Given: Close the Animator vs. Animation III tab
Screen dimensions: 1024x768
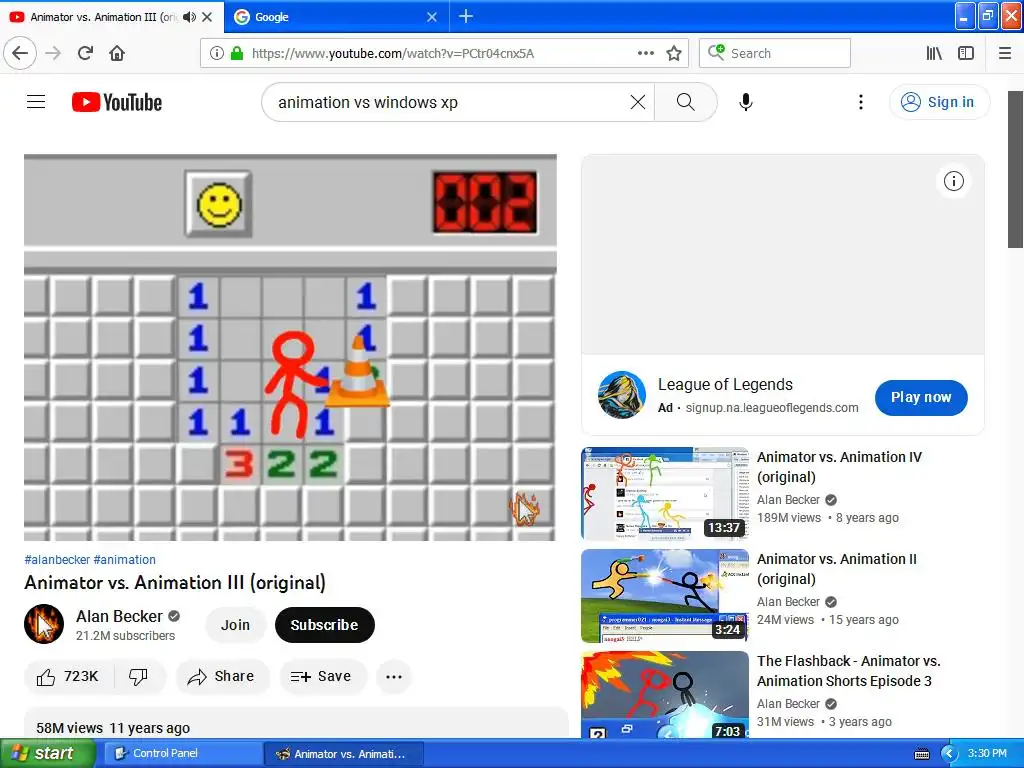Looking at the screenshot, I should point(207,17).
